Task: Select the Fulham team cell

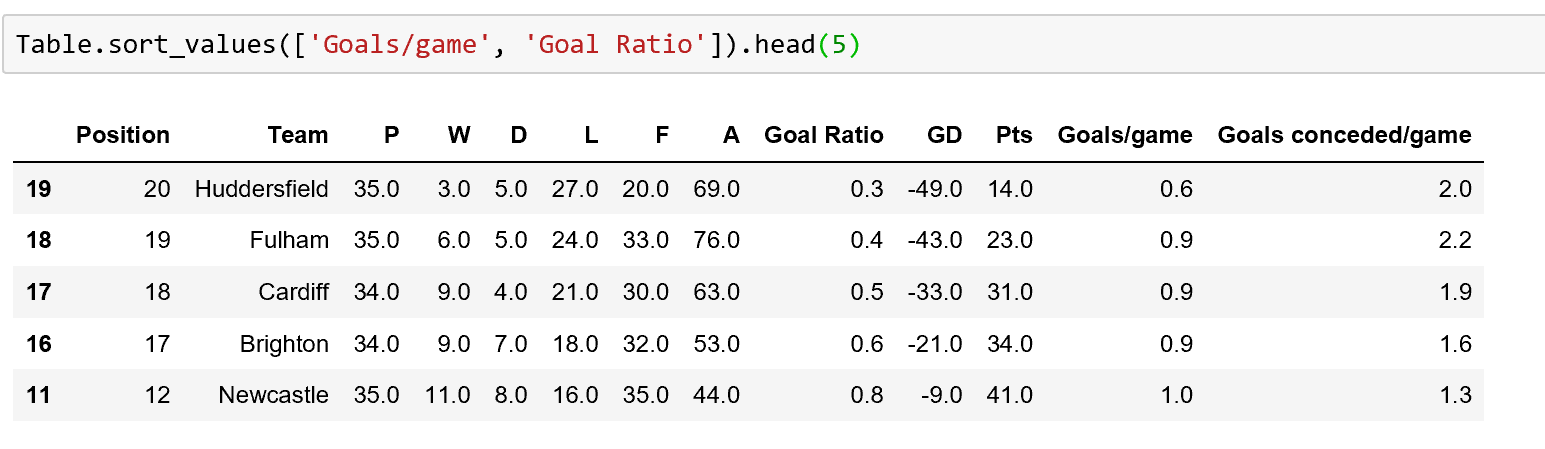Action: (290, 240)
